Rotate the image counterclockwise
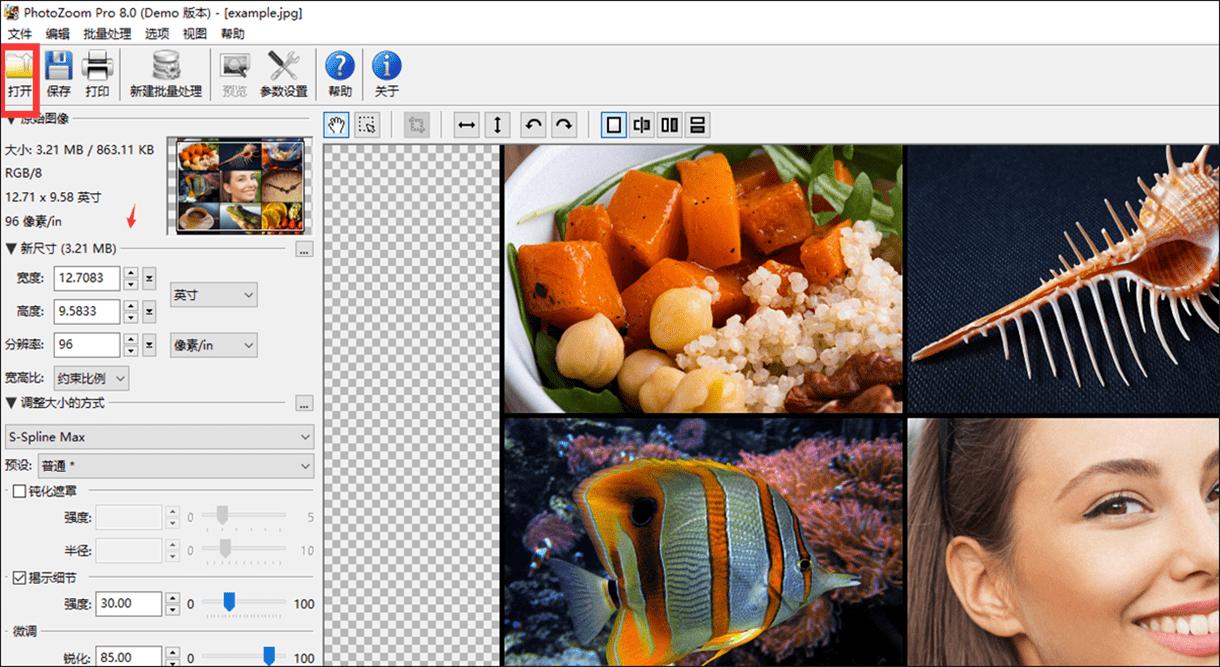The height and width of the screenshot is (667, 1220). 534,125
